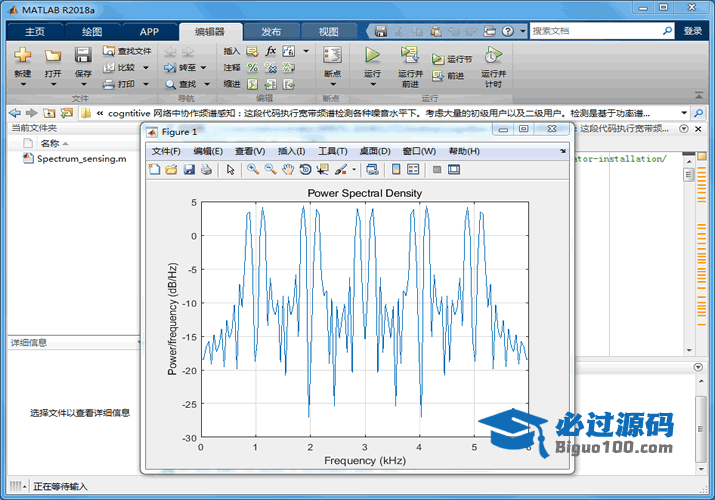This screenshot has width=715, height=500.
Task: Click the fx insert function icon
Action: pos(271,51)
